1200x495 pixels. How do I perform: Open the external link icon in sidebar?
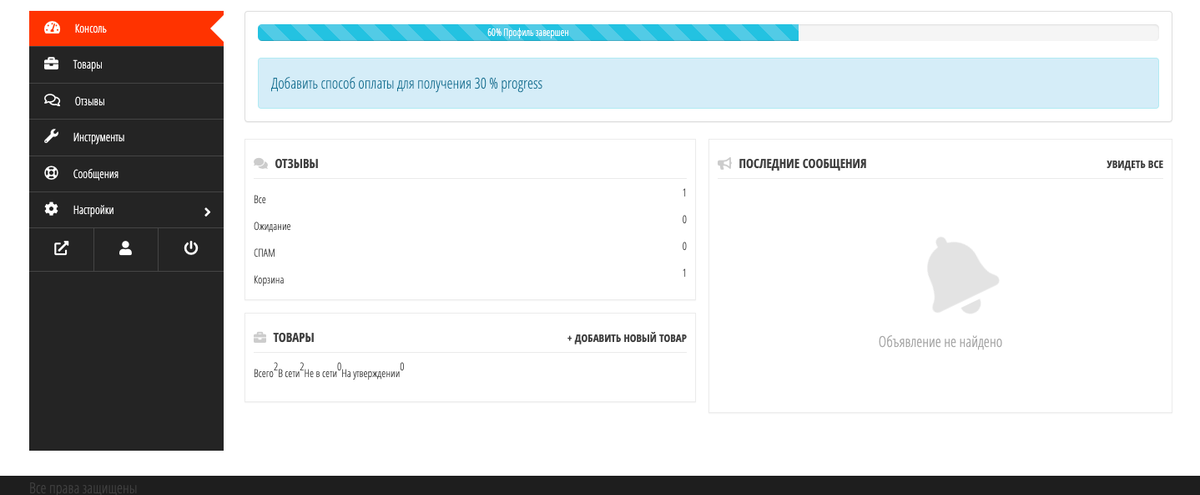[61, 249]
